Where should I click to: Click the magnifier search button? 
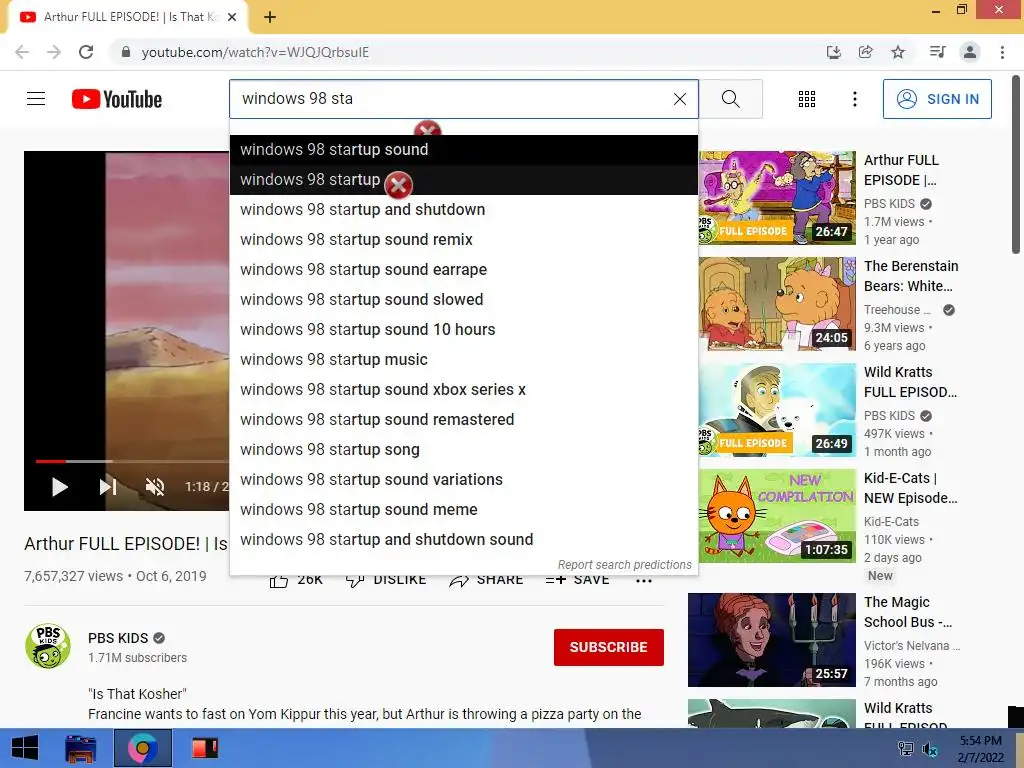(x=731, y=99)
